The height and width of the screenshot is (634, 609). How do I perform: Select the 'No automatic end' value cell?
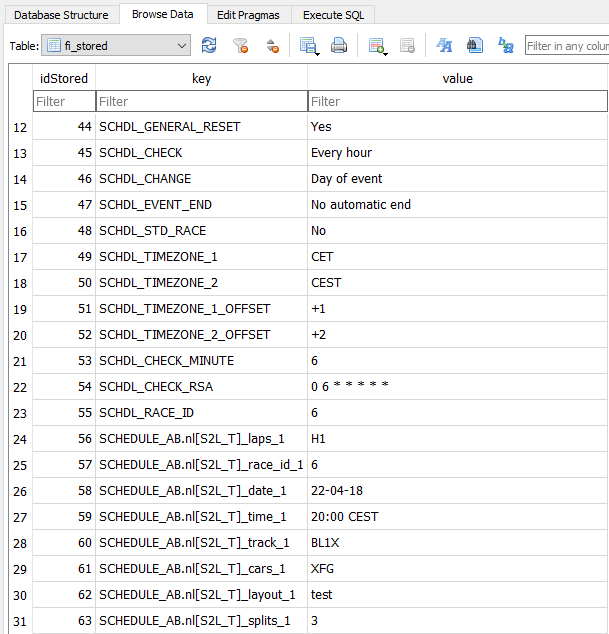pos(457,205)
